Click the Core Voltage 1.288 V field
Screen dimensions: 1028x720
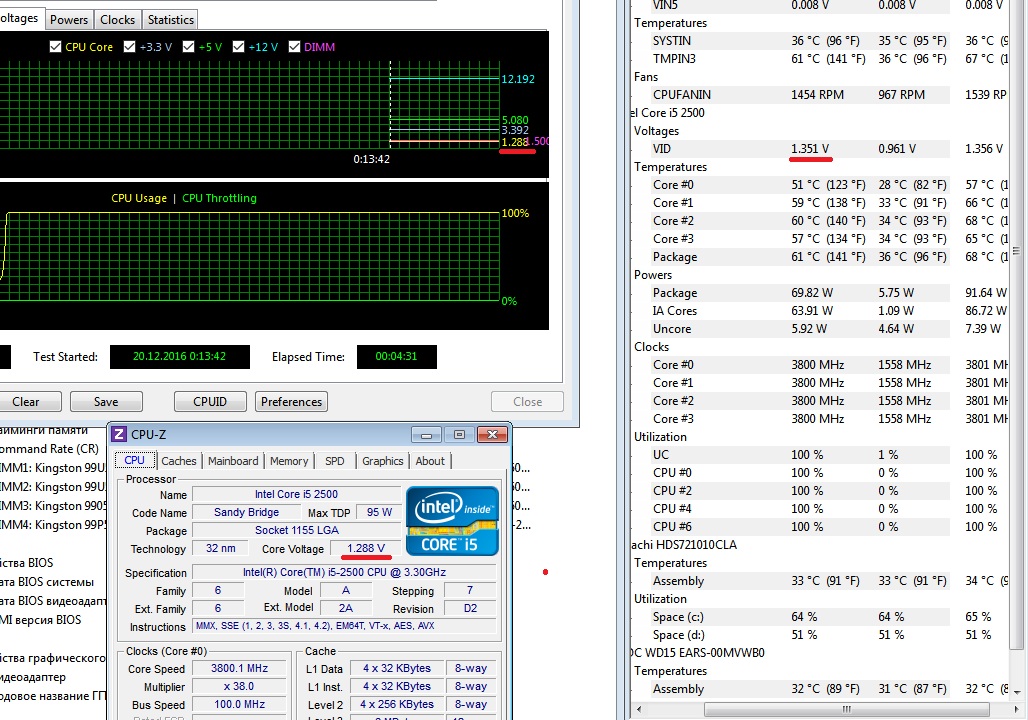pyautogui.click(x=366, y=548)
